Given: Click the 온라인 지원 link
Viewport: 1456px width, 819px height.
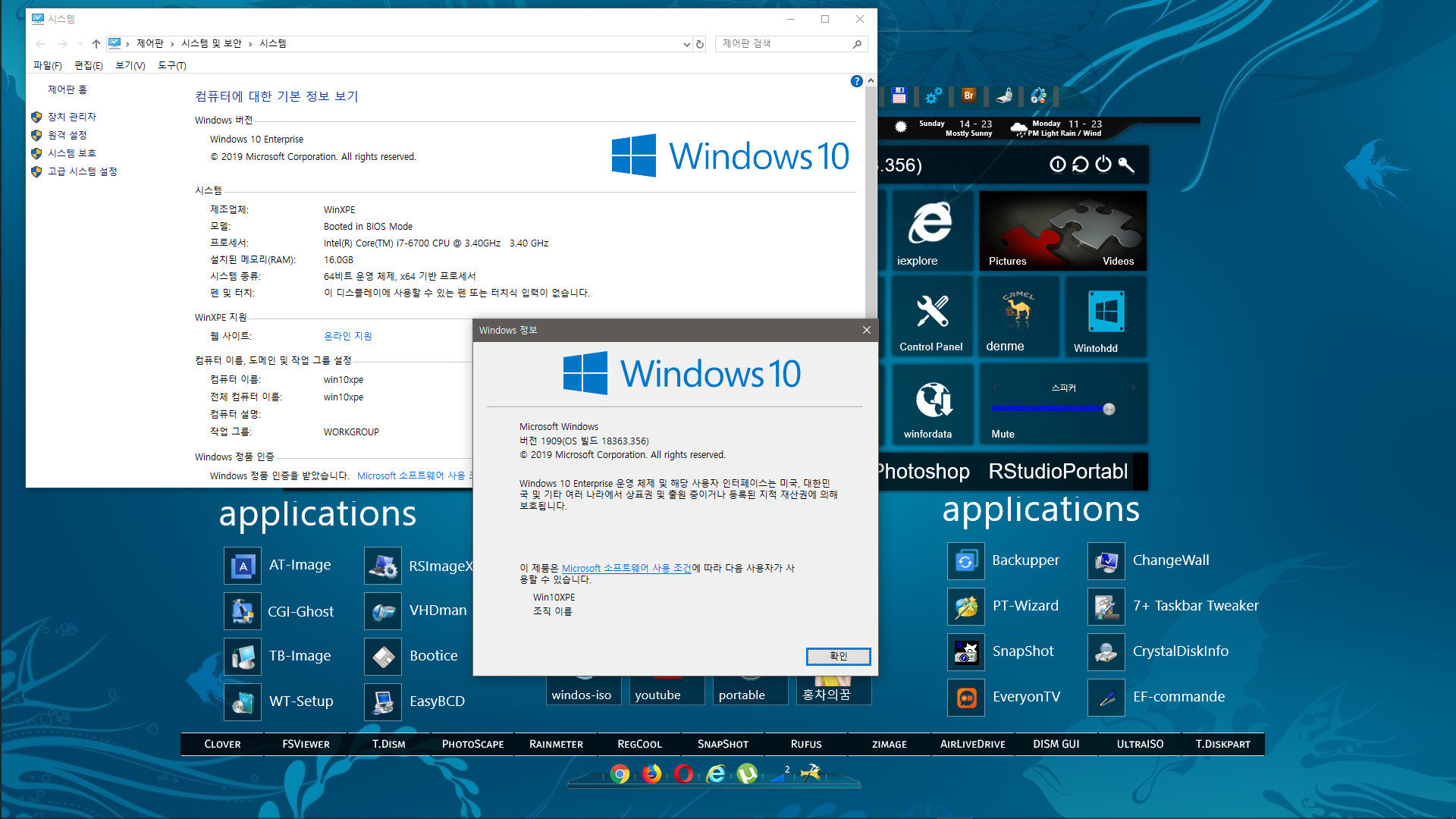Looking at the screenshot, I should pyautogui.click(x=348, y=336).
